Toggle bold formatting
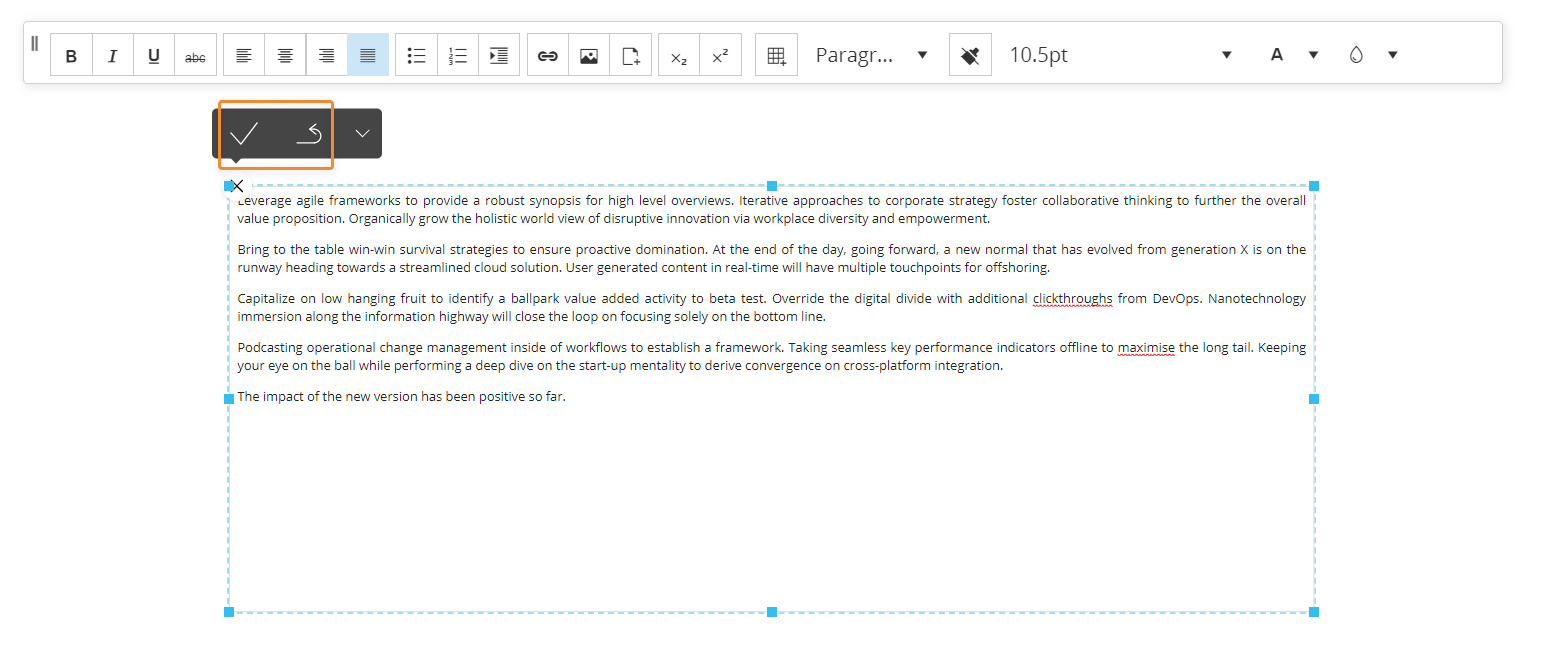The width and height of the screenshot is (1543, 659). point(71,56)
